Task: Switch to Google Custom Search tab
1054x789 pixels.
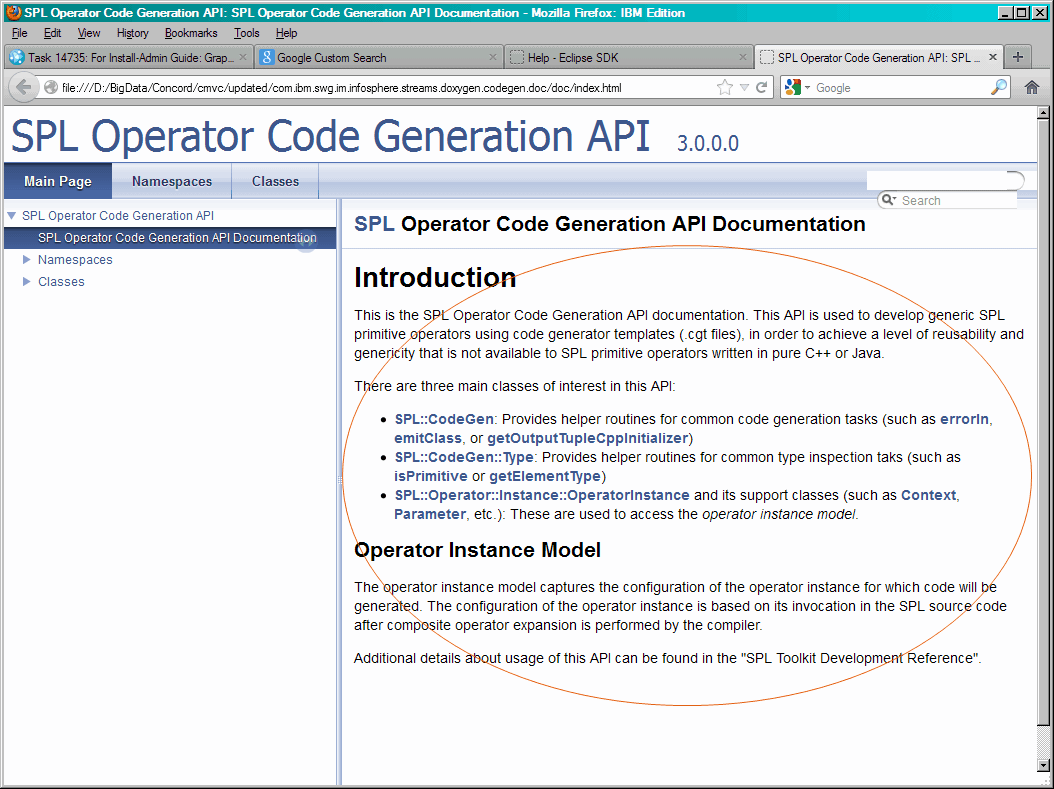Action: click(x=379, y=57)
